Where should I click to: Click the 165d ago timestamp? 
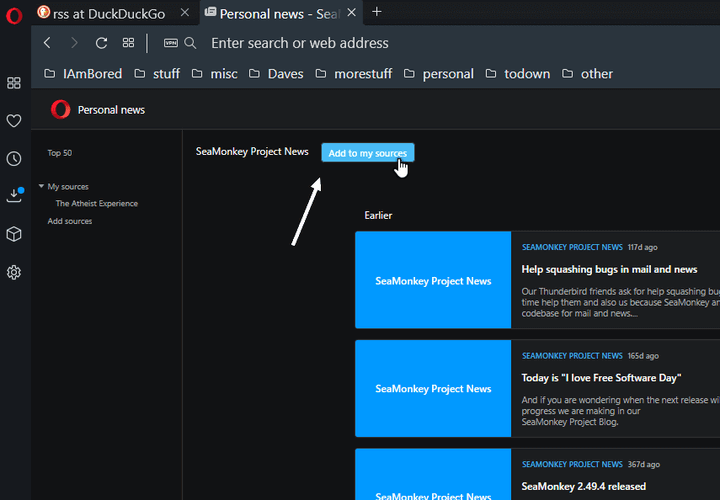pos(643,356)
